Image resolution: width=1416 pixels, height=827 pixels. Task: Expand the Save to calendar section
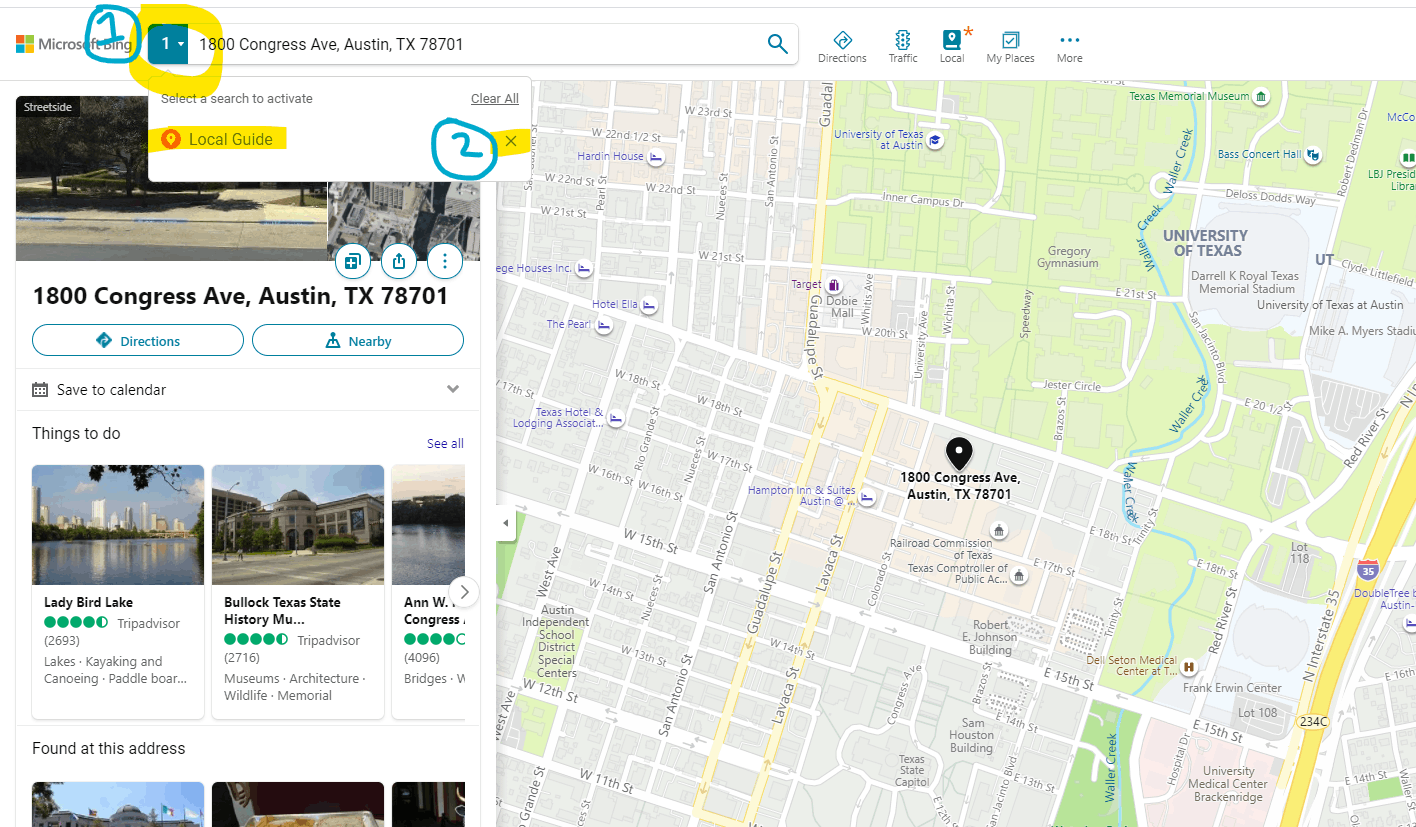click(x=248, y=390)
